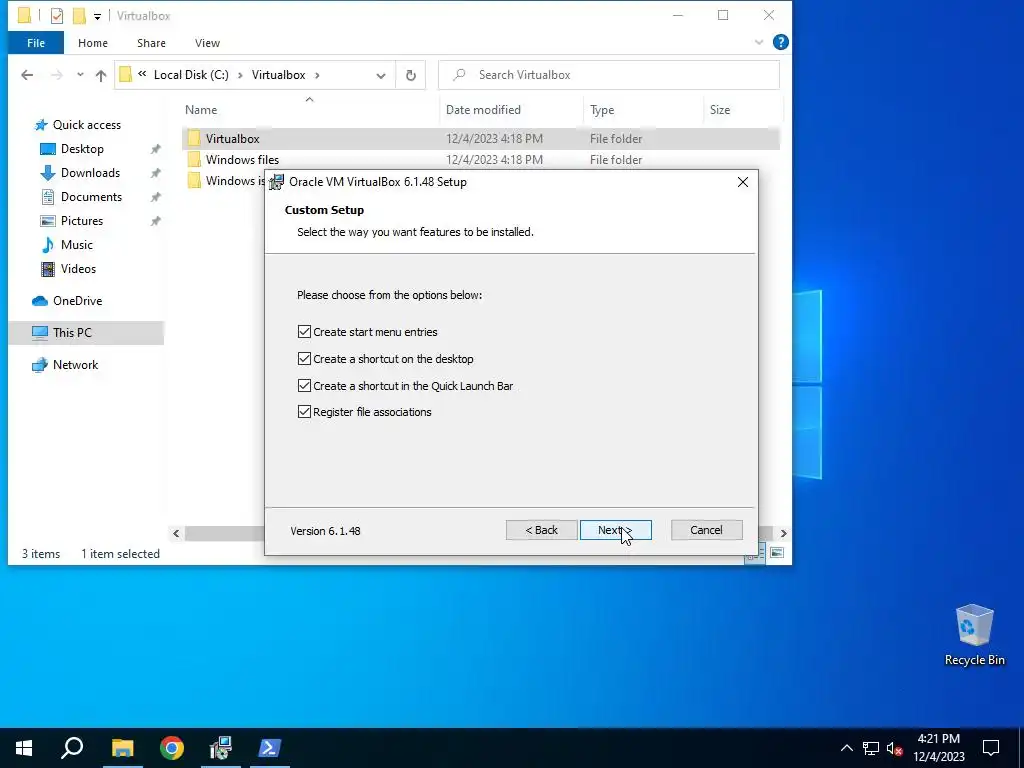Switch to the Home ribbon tab

pyautogui.click(x=93, y=43)
